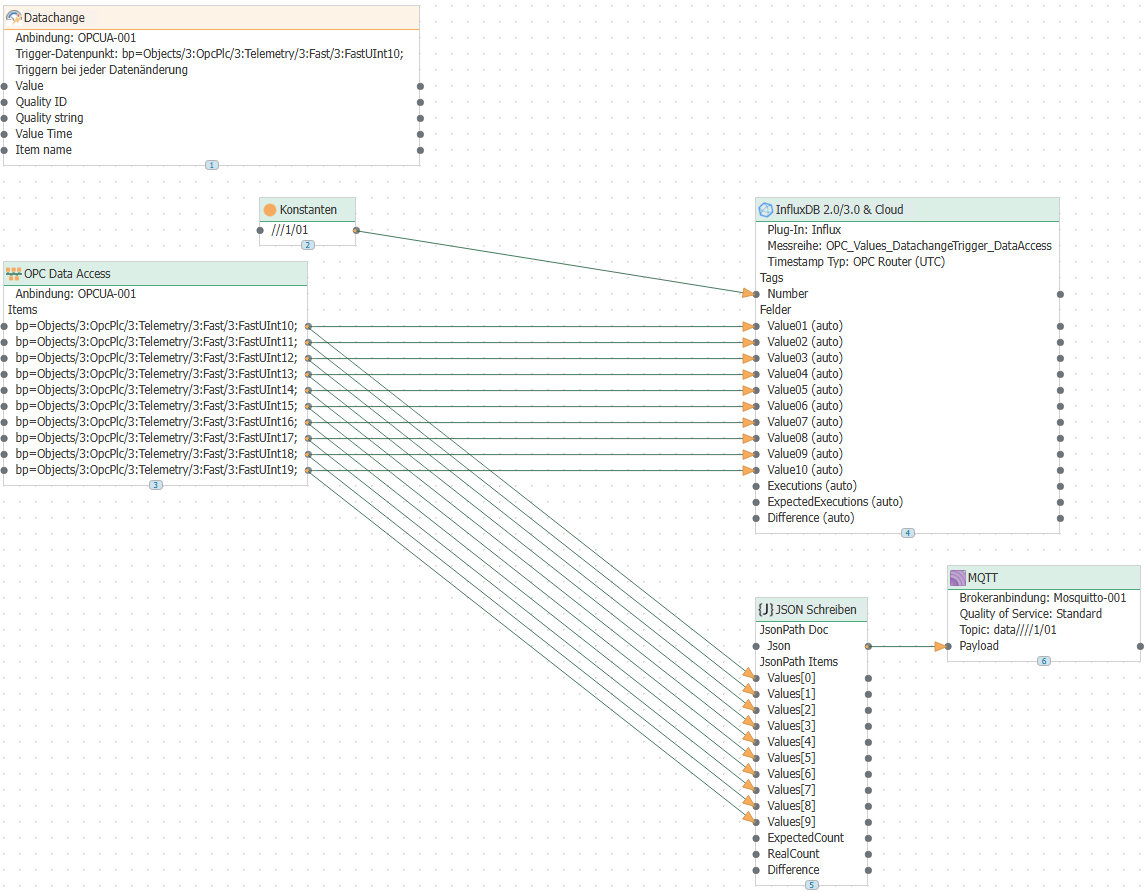
Task: Click the orange arrow at Payload input
Action: 940,646
